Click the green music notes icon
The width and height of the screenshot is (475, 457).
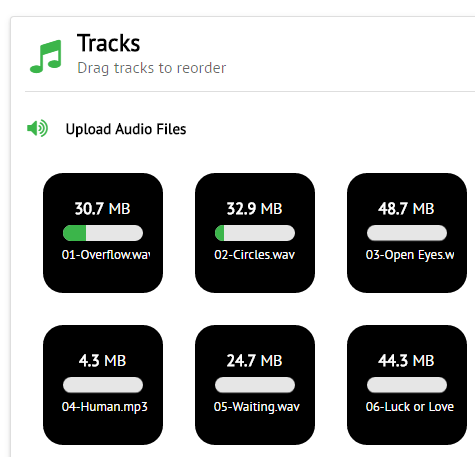(46, 56)
